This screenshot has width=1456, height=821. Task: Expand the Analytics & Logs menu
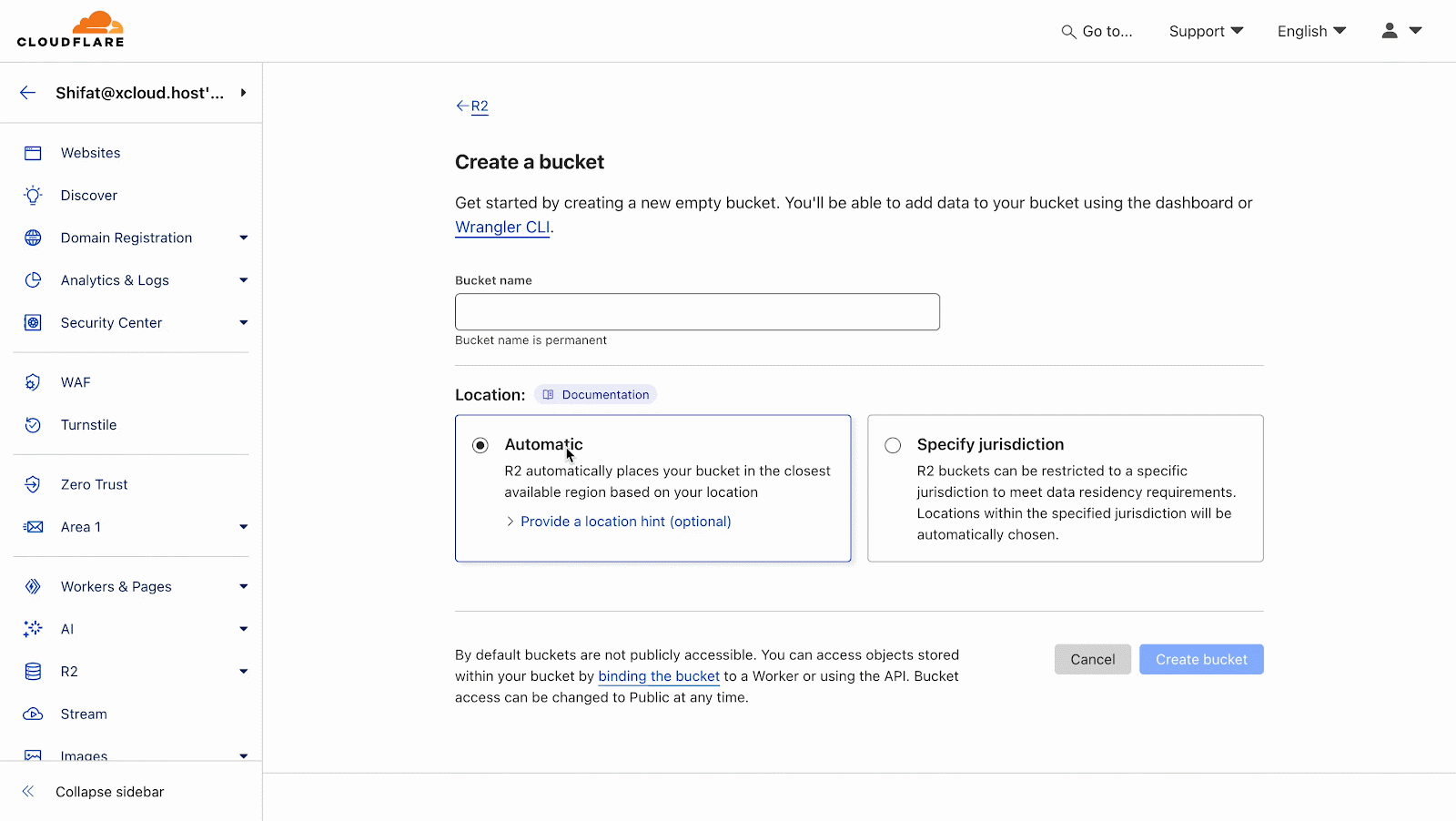point(242,279)
